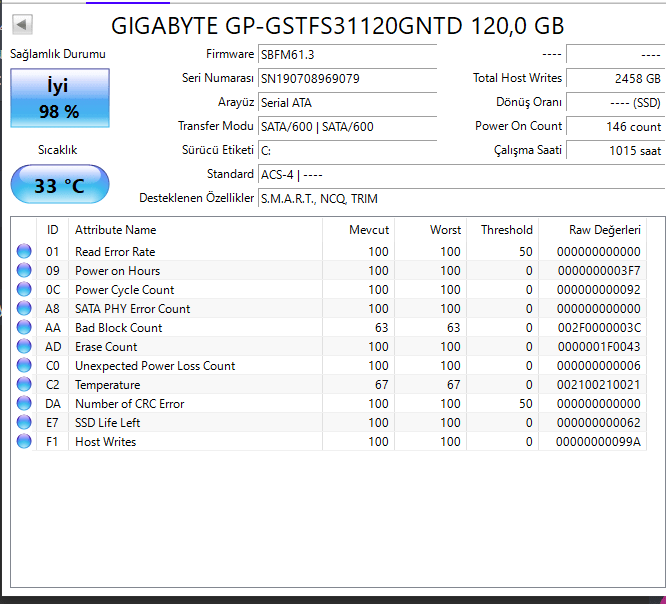Screen dimensions: 666x604
Task: Click Total Host Writes value 2458 GB
Action: pos(615,79)
